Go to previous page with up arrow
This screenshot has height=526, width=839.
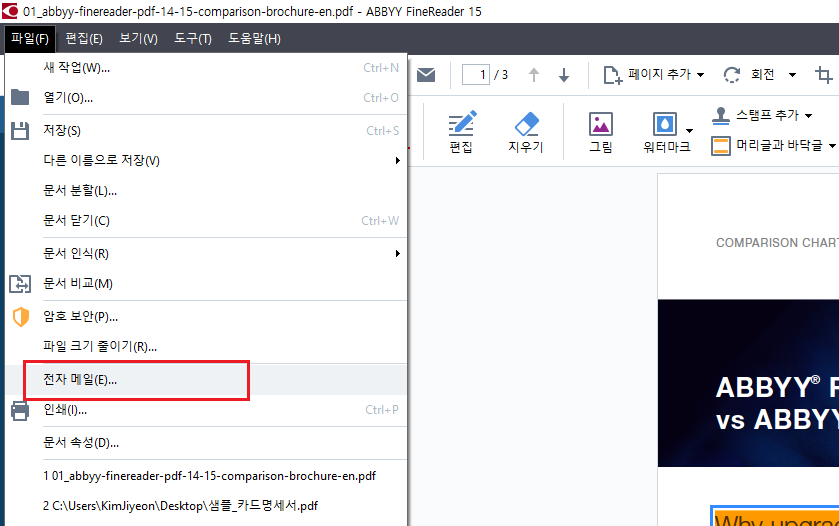(x=533, y=75)
